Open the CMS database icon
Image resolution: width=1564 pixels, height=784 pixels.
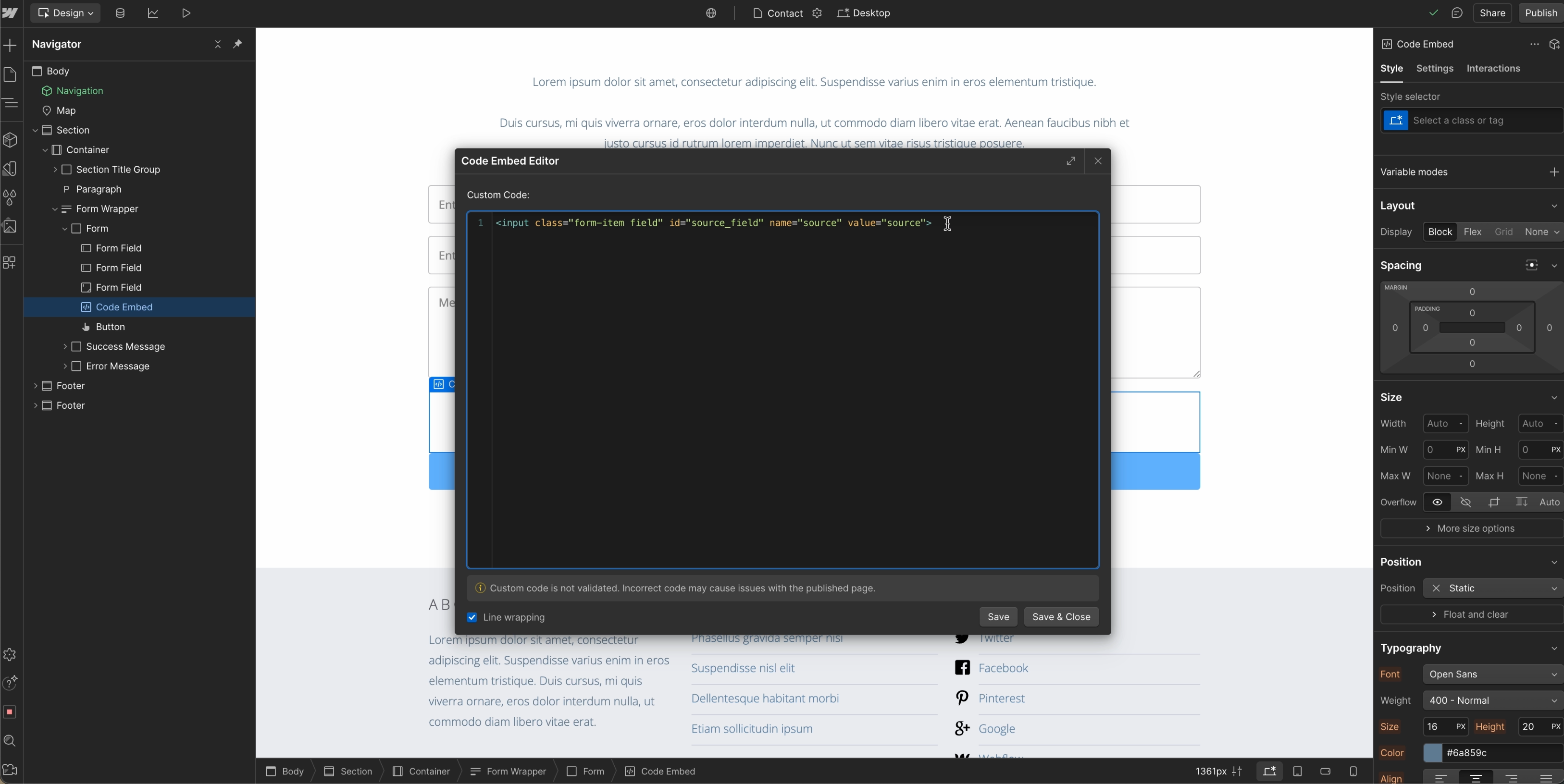click(x=120, y=13)
